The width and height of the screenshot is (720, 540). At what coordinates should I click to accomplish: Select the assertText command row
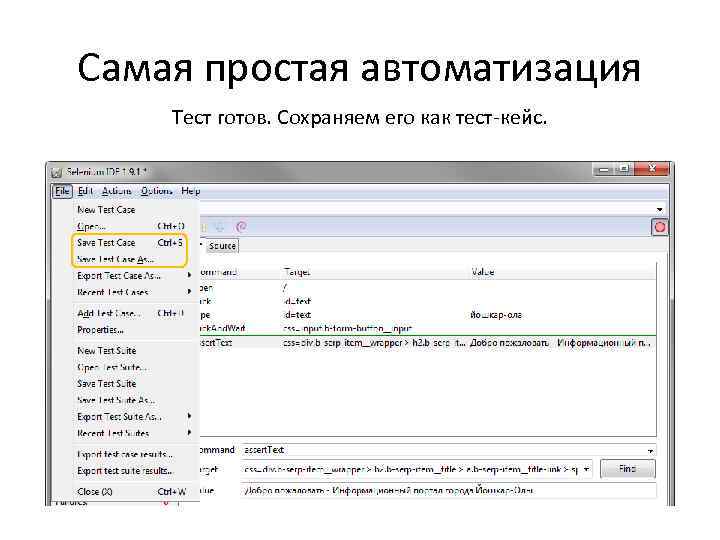click(x=427, y=343)
